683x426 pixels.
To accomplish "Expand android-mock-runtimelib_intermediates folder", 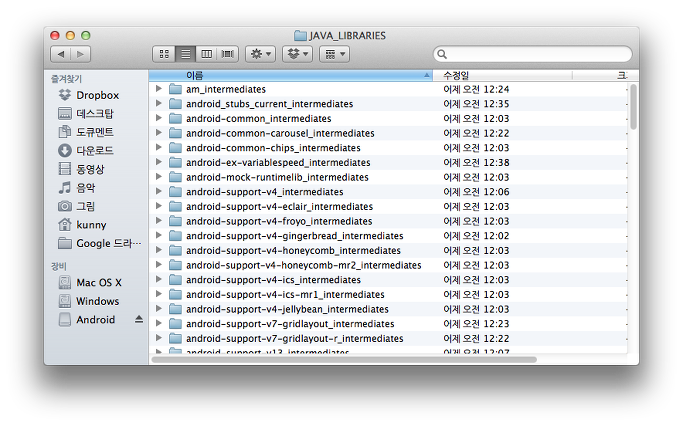I will (x=159, y=177).
